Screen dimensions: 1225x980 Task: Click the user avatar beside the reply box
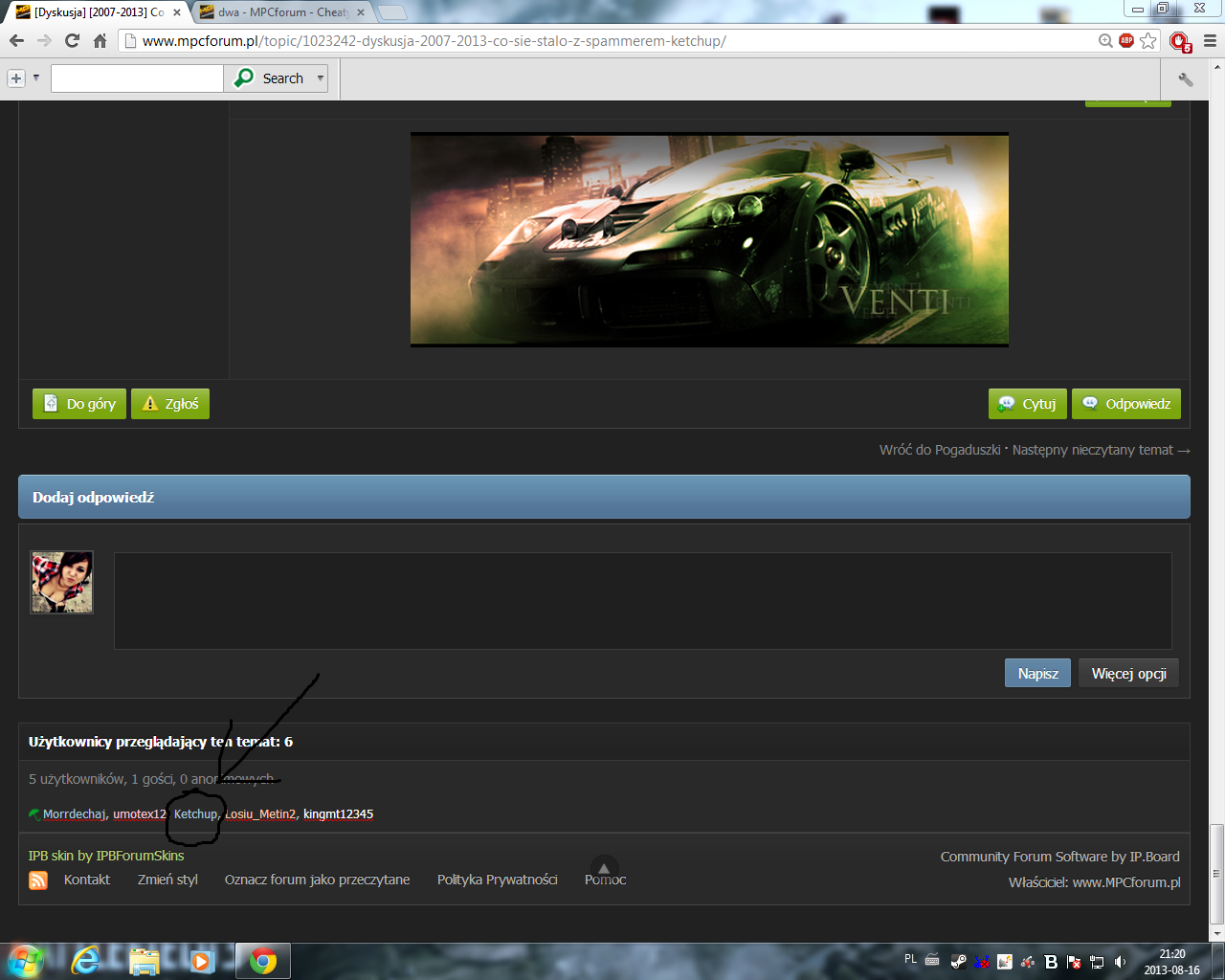click(61, 582)
